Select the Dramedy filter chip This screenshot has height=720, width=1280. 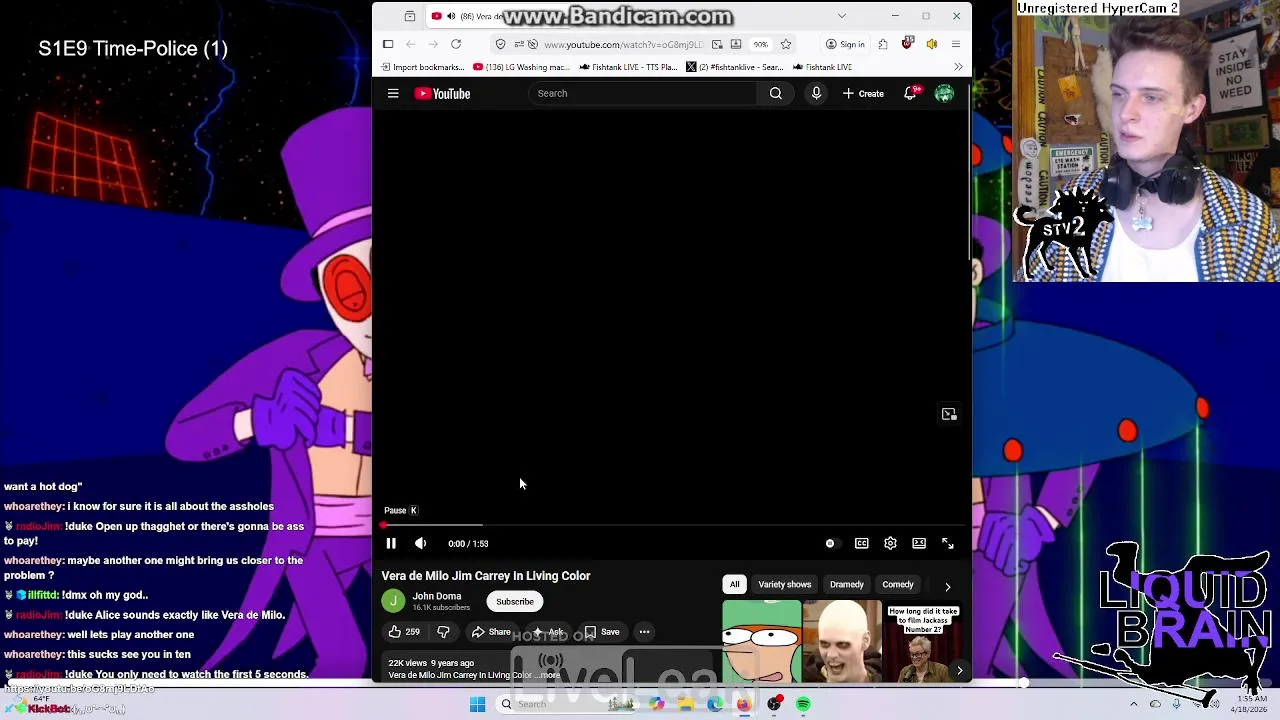coord(847,584)
